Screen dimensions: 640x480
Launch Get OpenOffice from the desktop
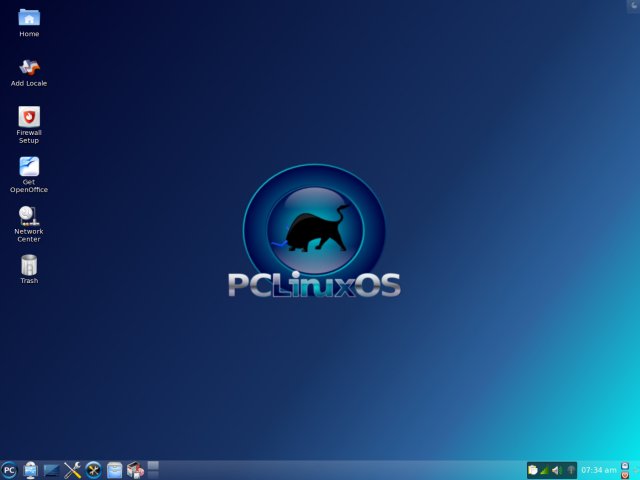coord(29,174)
